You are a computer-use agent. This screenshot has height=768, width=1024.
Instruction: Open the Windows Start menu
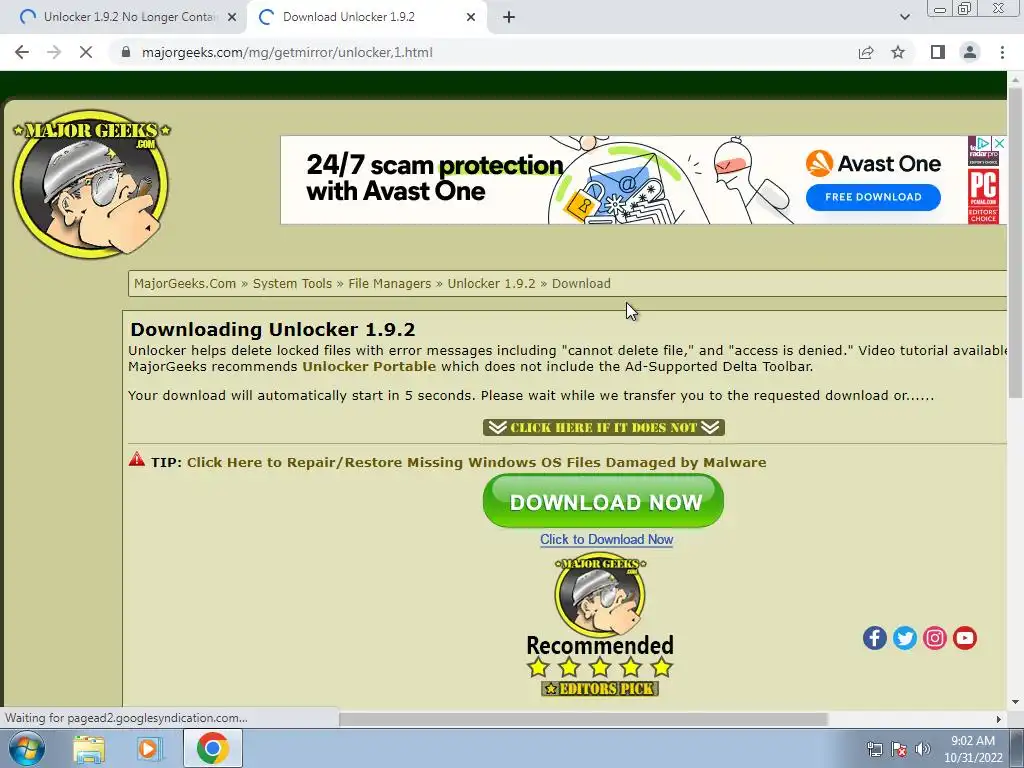click(x=26, y=748)
